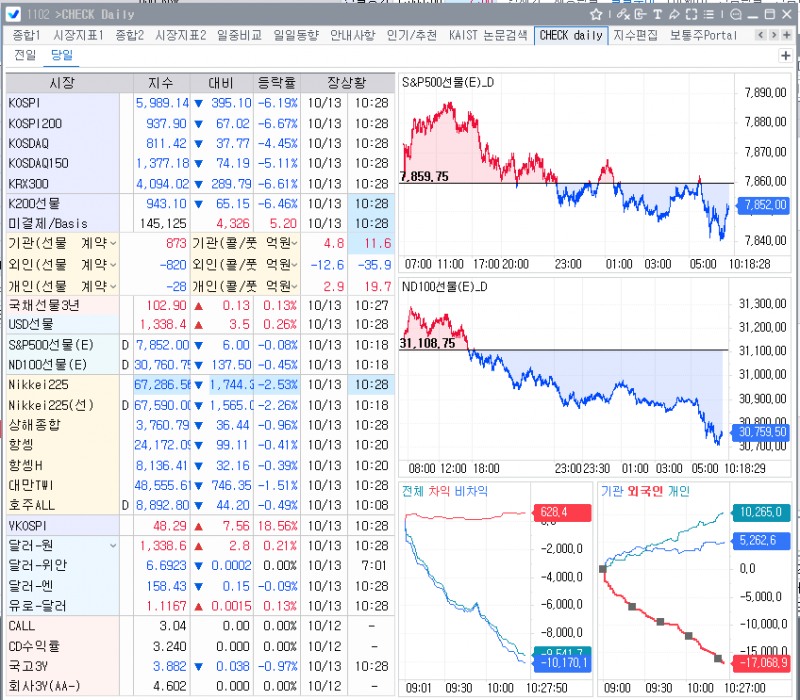Go to the 지수편집 tab
The width and height of the screenshot is (800, 700).
coord(635,35)
